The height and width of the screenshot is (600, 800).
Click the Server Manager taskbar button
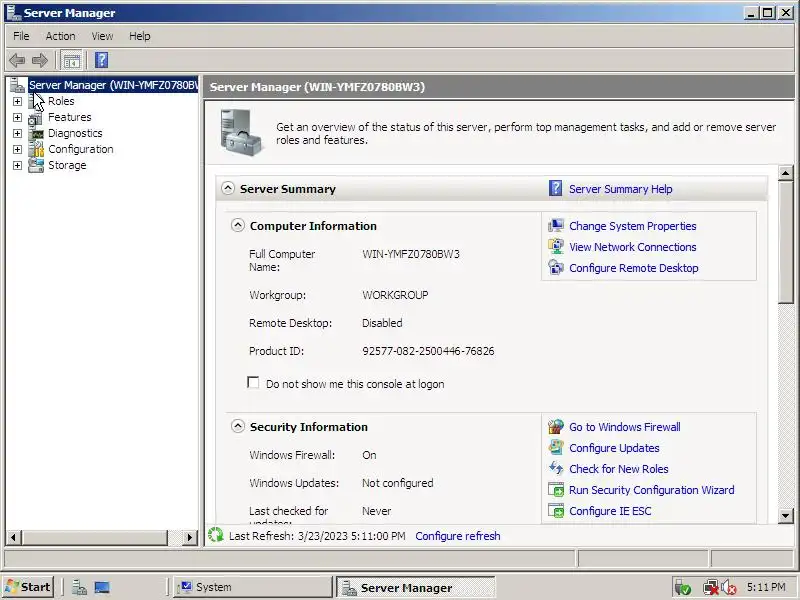[415, 587]
